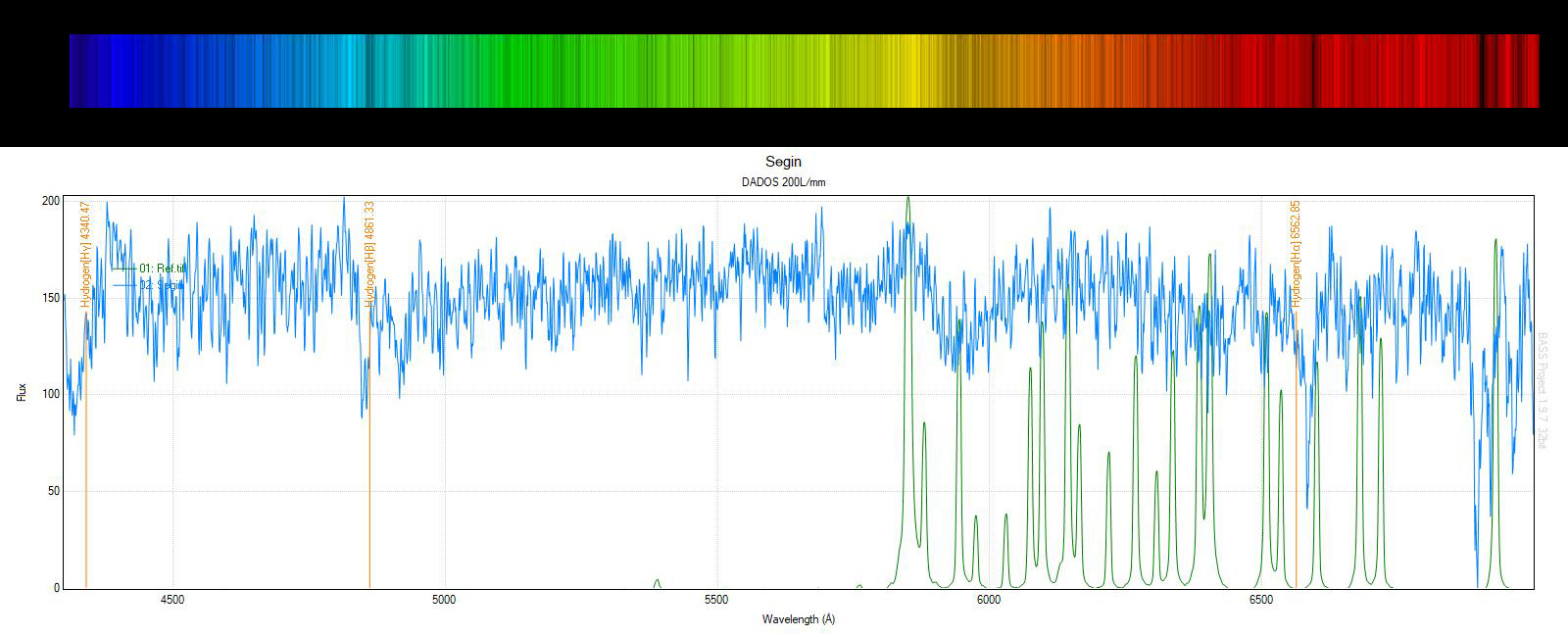Select the "01: Ref.tif" legend entry
This screenshot has height=637, width=1568.
pos(149,269)
